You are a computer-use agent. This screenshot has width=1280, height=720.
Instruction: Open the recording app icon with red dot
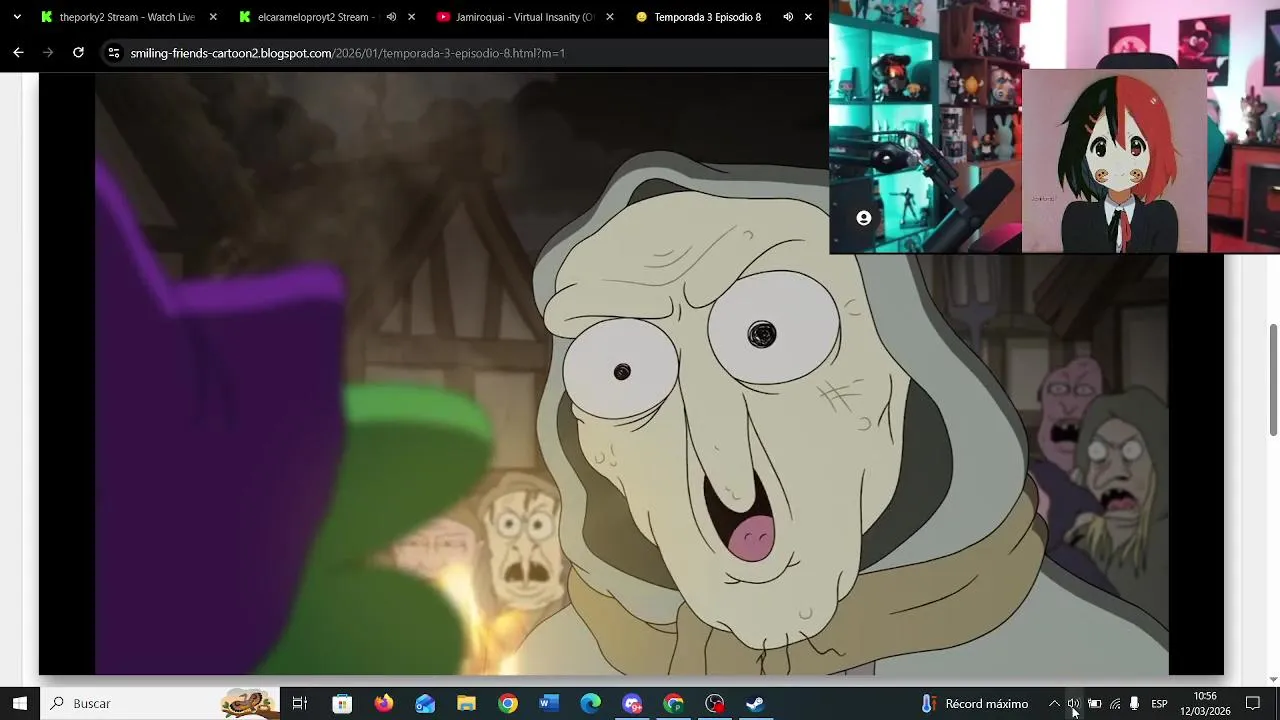click(715, 704)
